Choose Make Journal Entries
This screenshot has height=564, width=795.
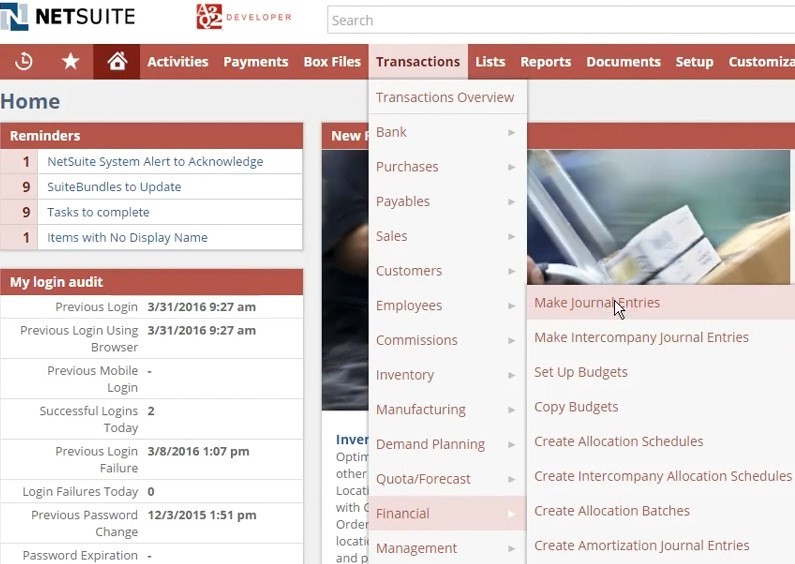click(x=661, y=303)
